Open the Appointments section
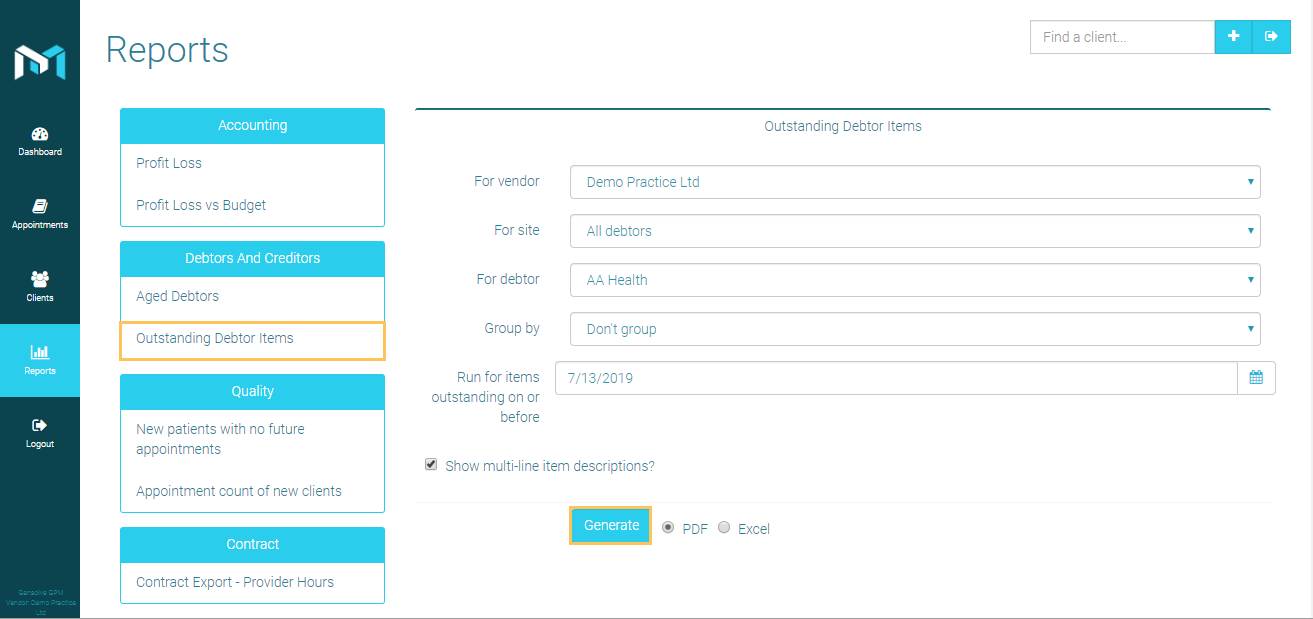The height and width of the screenshot is (619, 1313). click(40, 213)
